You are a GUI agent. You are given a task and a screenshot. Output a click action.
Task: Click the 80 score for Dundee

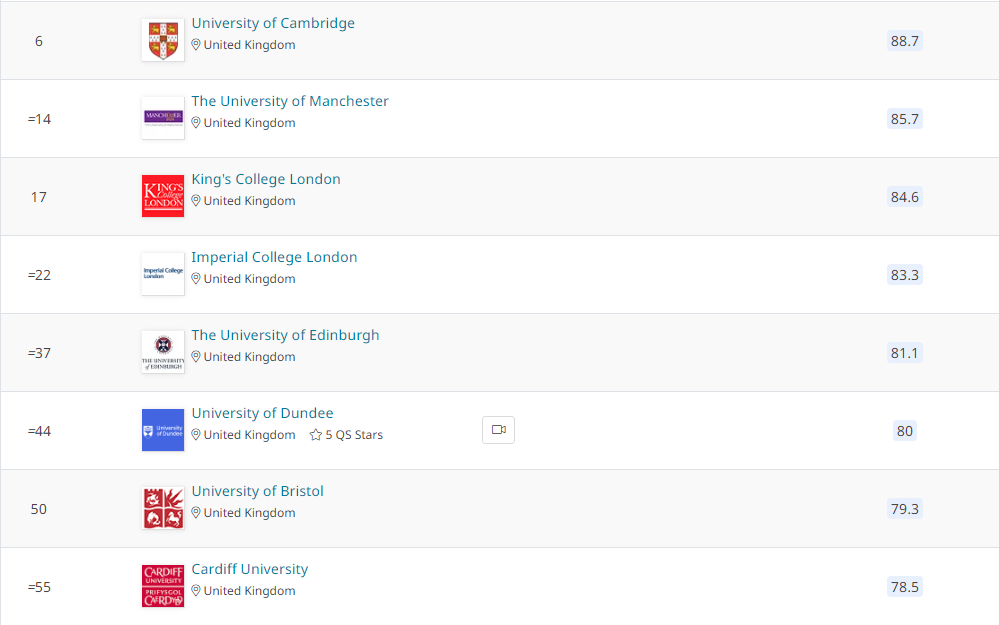click(904, 431)
